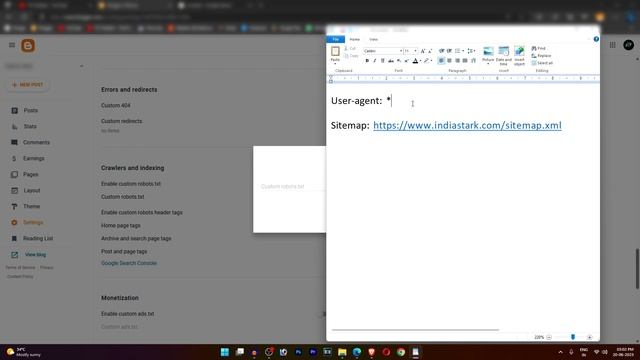
Task: Click Cut in WordPad clipboard group
Action: coord(350,49)
